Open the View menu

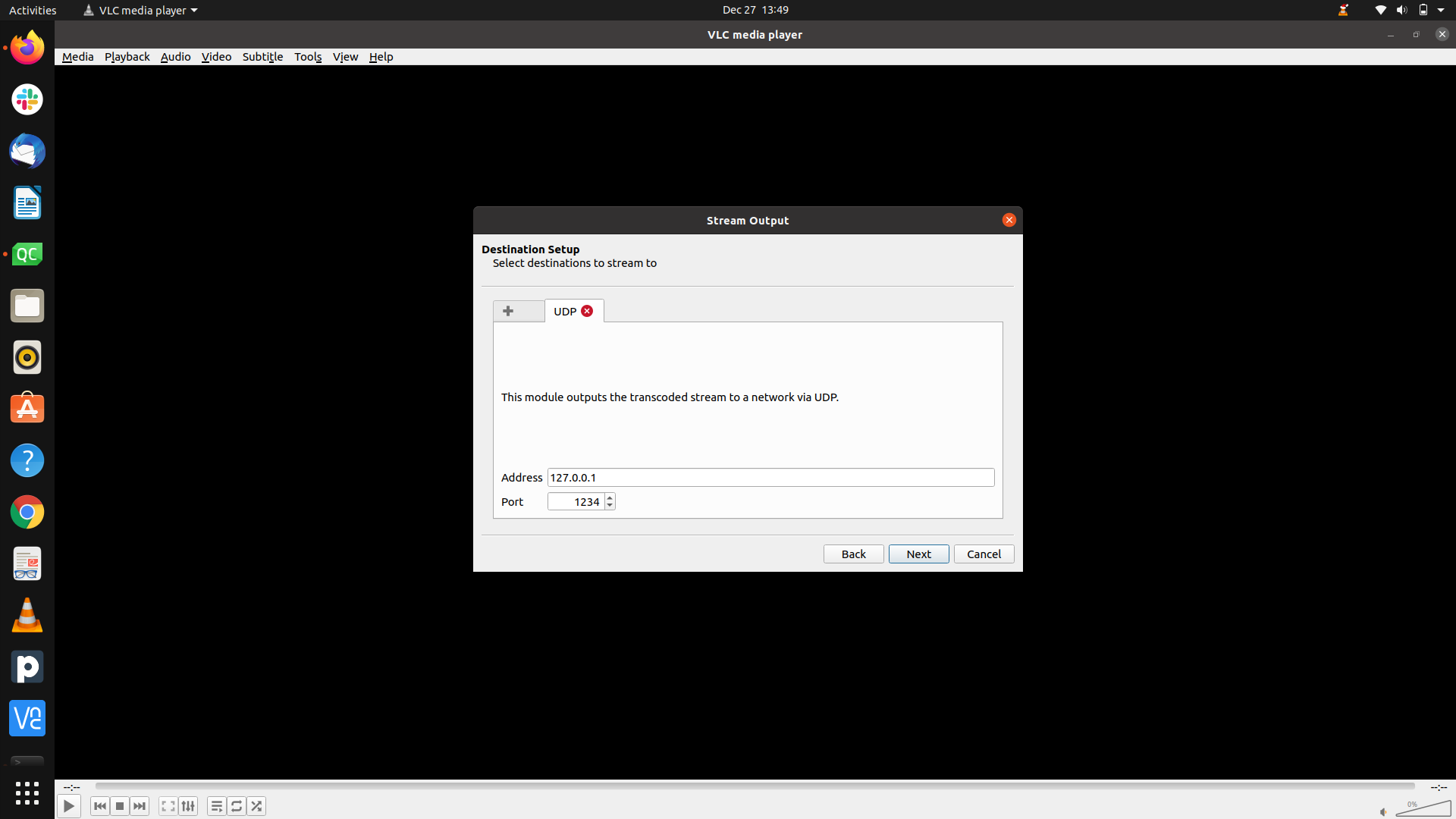[345, 57]
